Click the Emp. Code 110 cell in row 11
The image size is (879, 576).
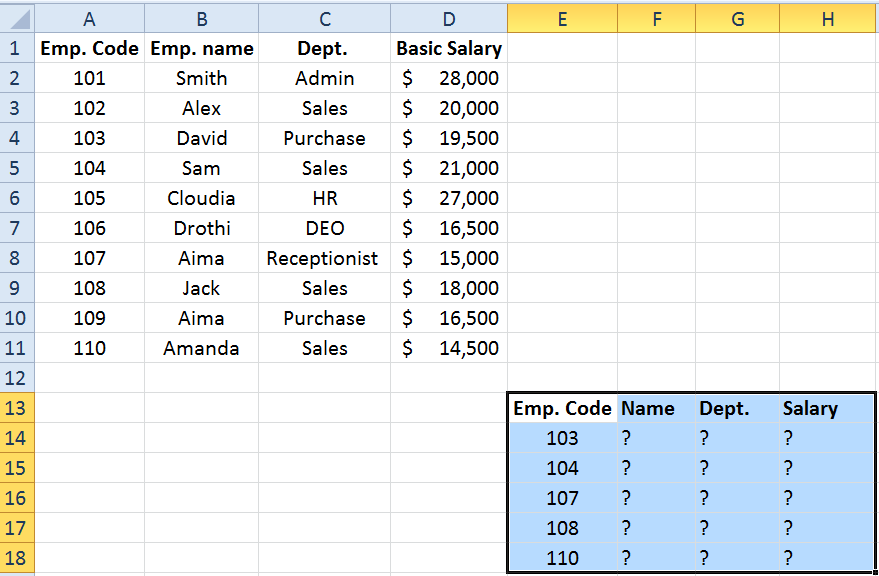pos(89,348)
